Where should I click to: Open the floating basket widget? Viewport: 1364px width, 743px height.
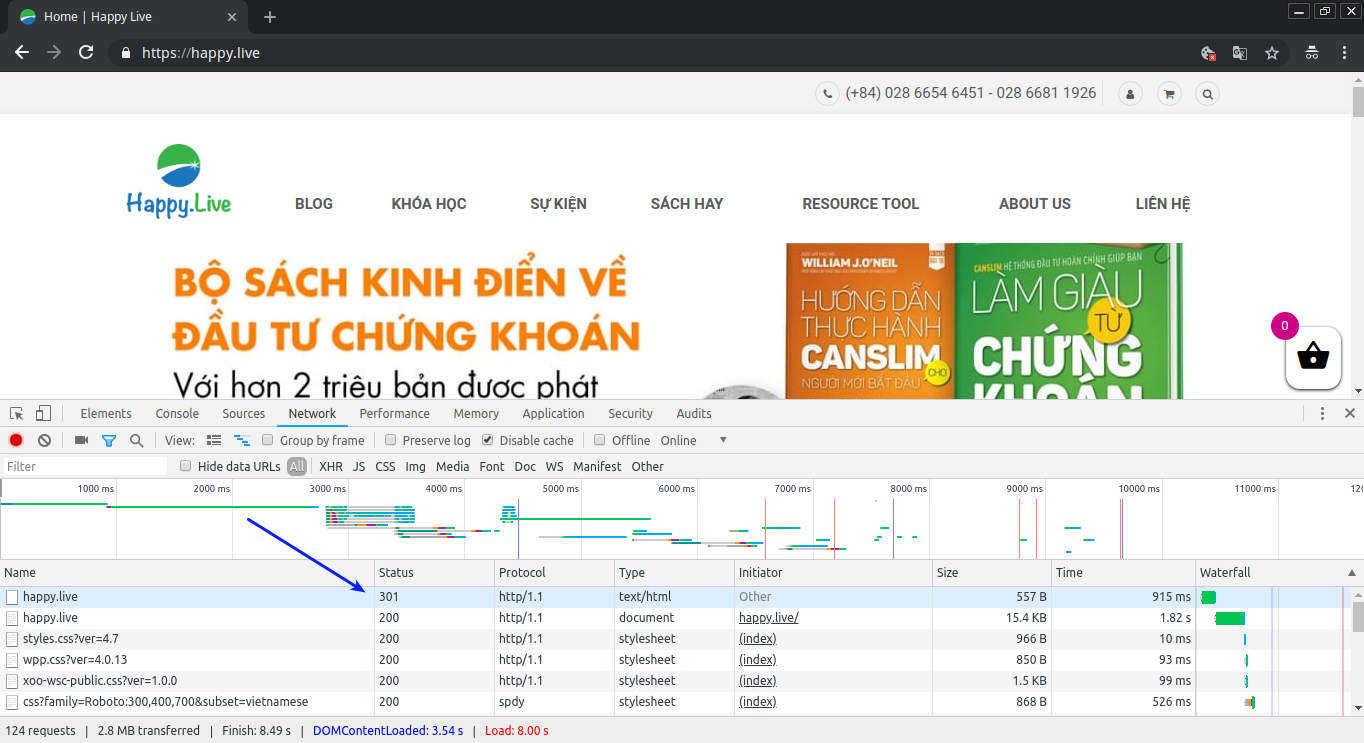pos(1313,358)
